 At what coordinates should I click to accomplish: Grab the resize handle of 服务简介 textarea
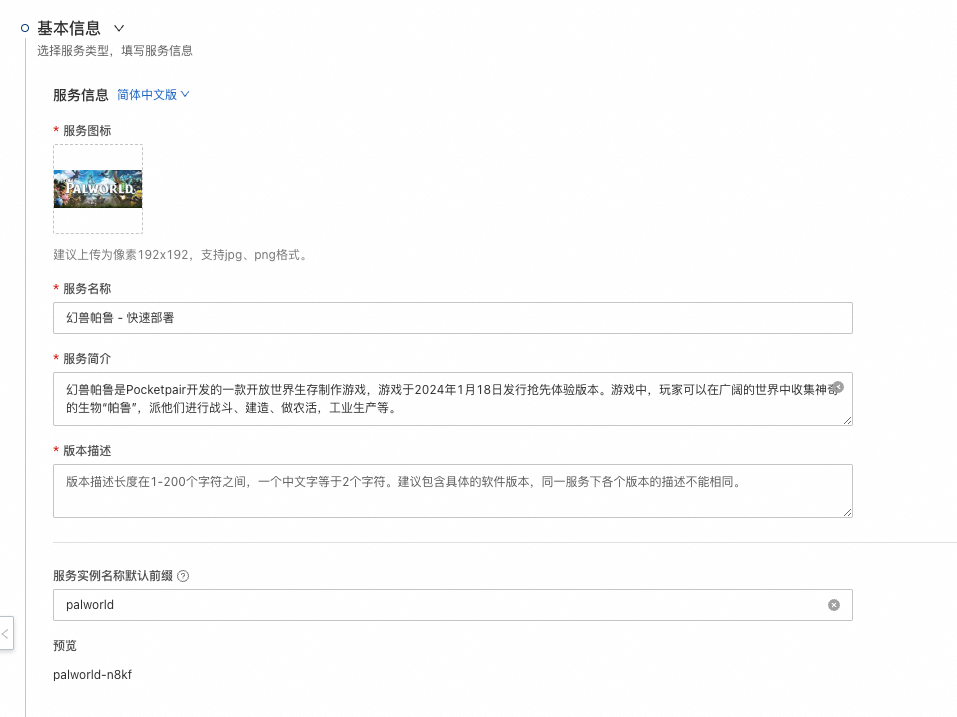coord(847,420)
